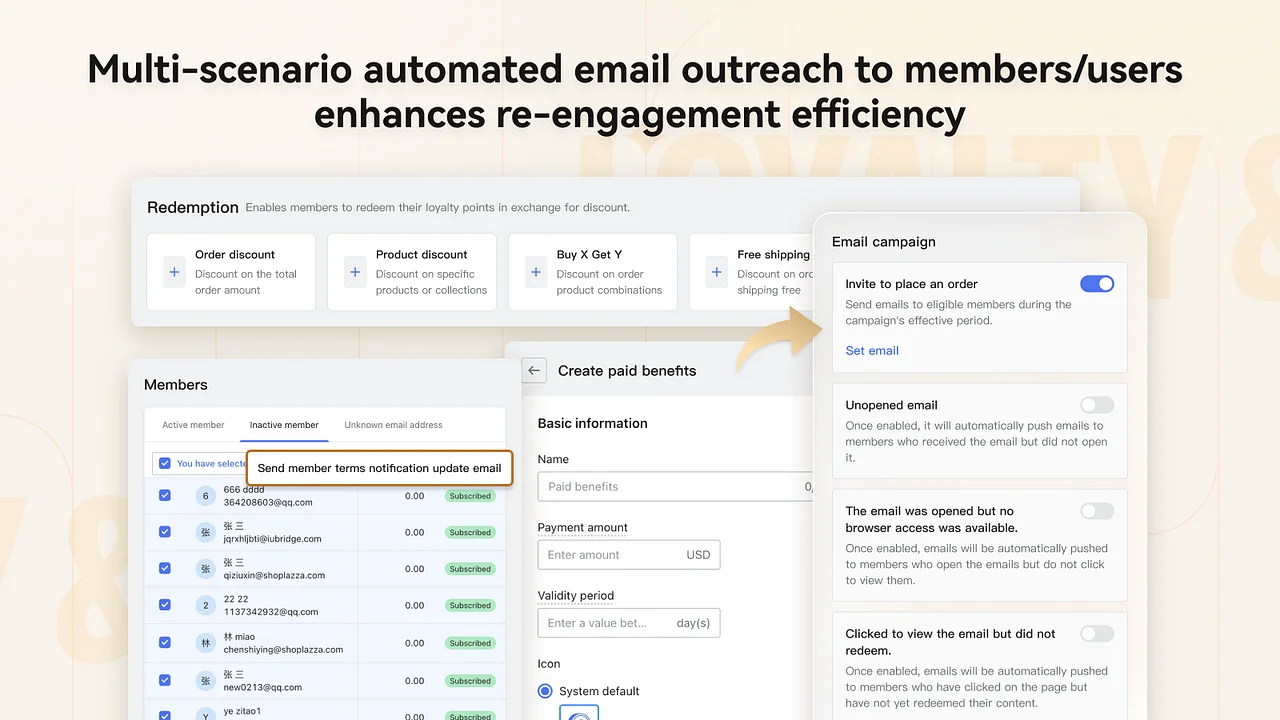Disable the Invite to place an order toggle
The height and width of the screenshot is (720, 1280).
tap(1096, 284)
